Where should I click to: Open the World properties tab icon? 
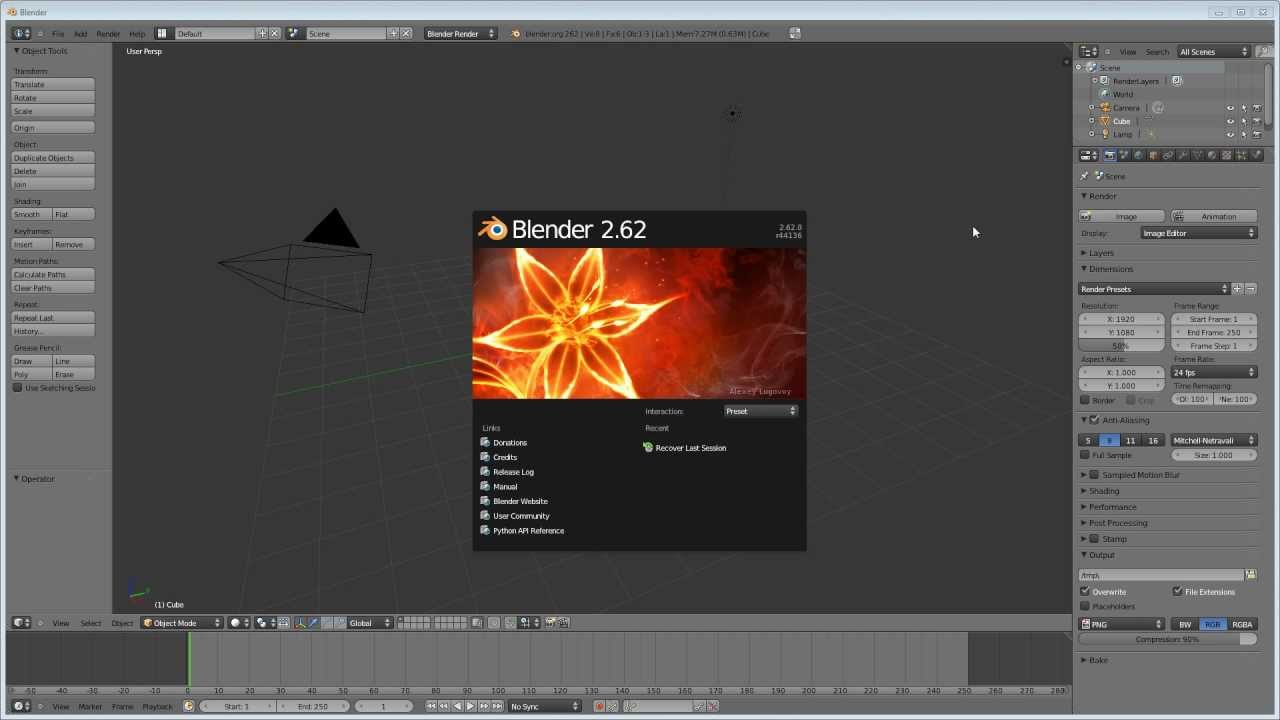(1139, 155)
